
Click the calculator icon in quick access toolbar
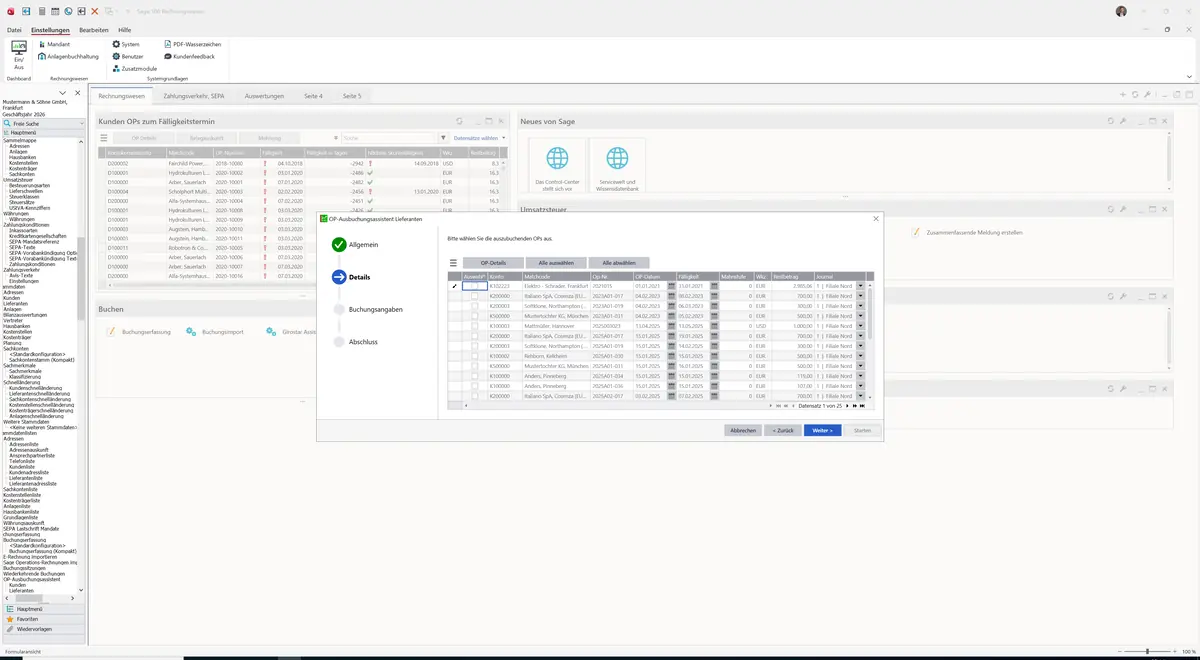[42, 11]
